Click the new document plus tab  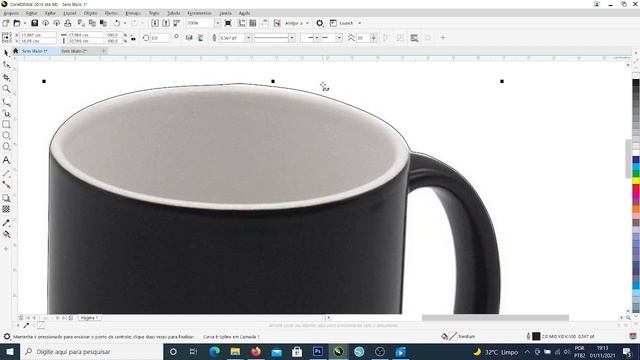point(104,51)
